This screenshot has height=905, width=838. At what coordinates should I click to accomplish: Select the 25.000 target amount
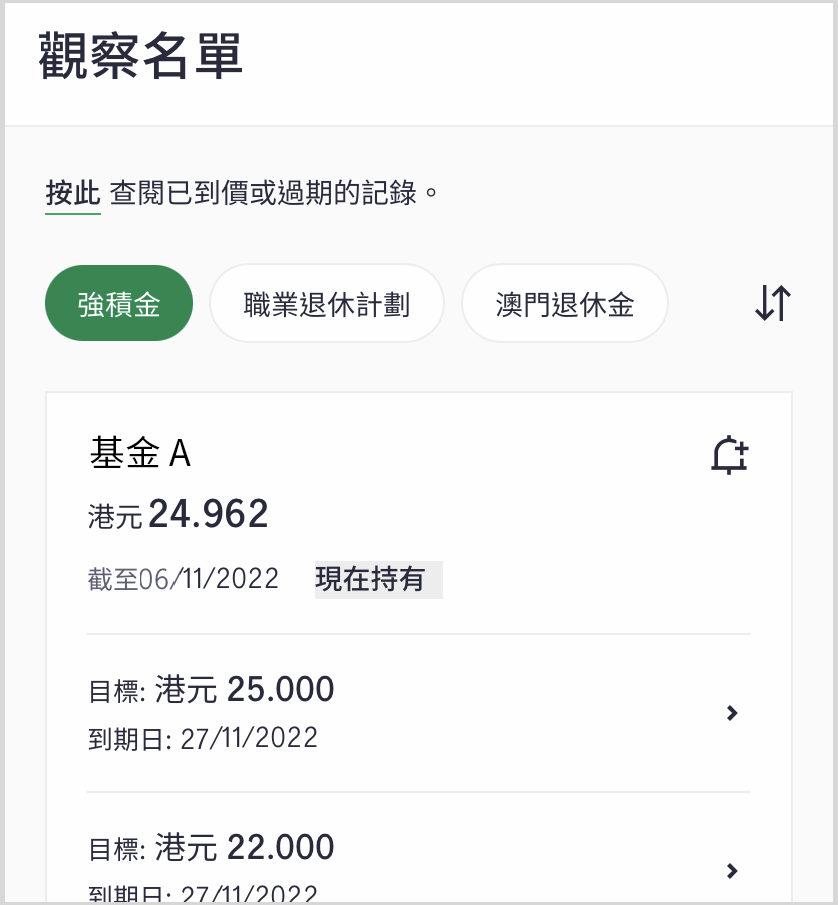click(280, 689)
